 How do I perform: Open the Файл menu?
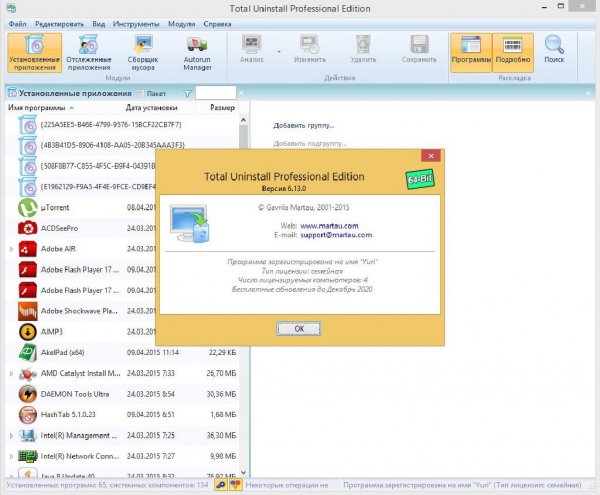click(x=18, y=24)
